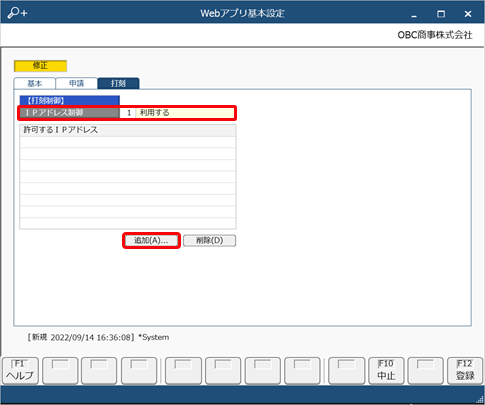Select the last row of allowed IP list
The image size is (485, 405).
[128, 223]
